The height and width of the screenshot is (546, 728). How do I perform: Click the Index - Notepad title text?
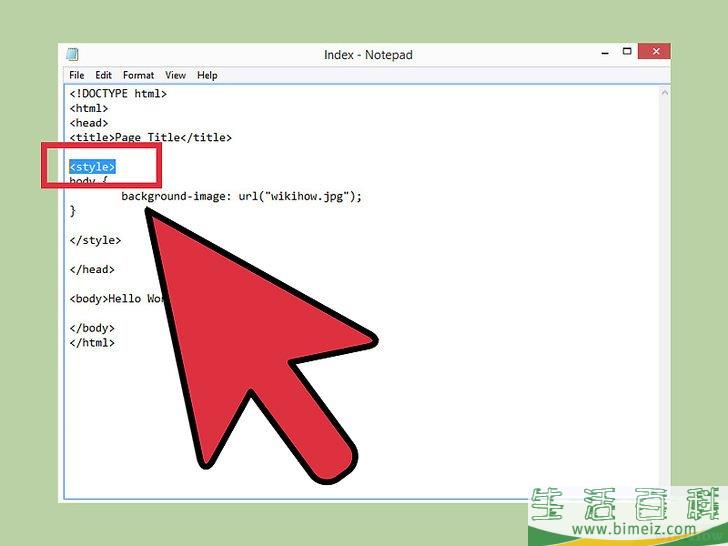click(368, 55)
